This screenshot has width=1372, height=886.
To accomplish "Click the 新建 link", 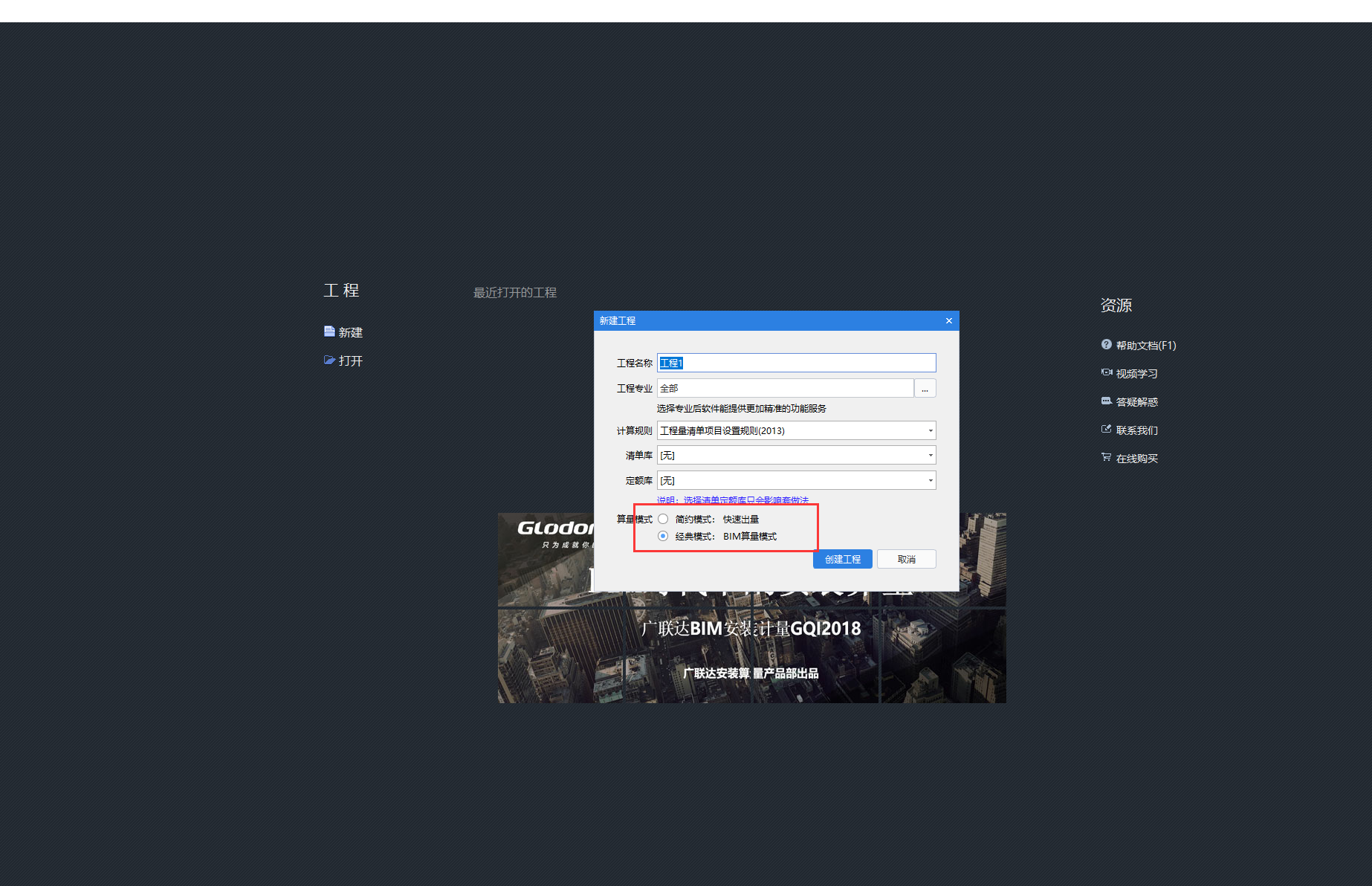I will click(351, 332).
